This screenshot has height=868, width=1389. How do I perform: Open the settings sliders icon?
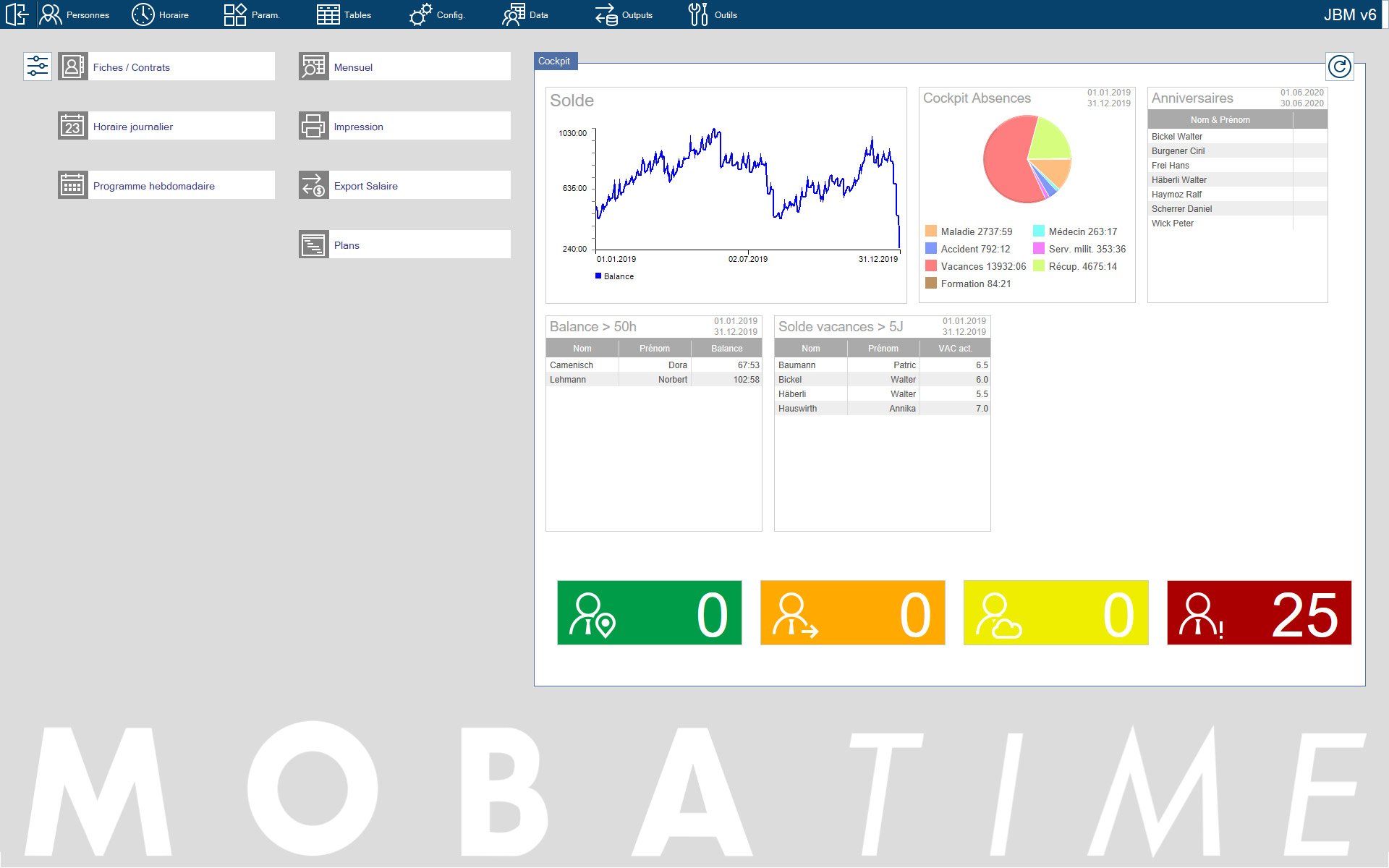coord(38,67)
